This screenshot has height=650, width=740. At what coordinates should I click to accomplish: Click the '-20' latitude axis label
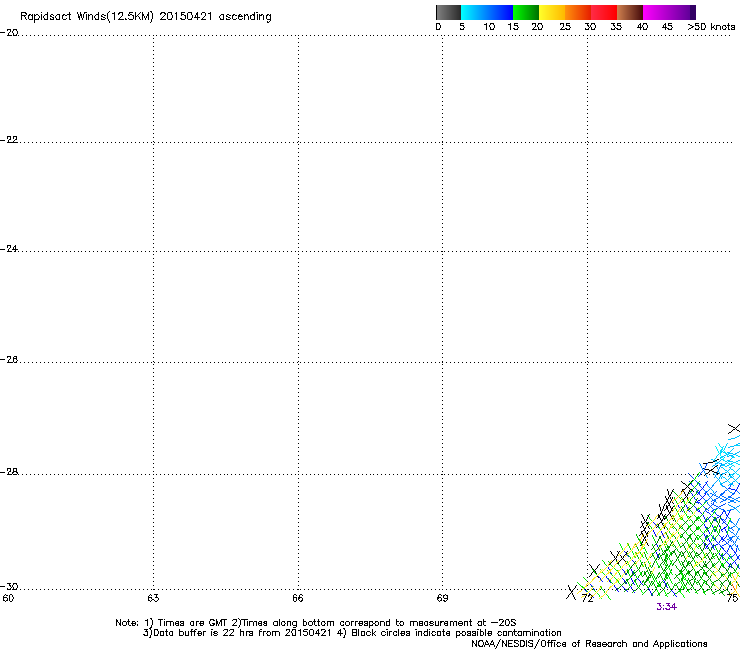[9, 33]
